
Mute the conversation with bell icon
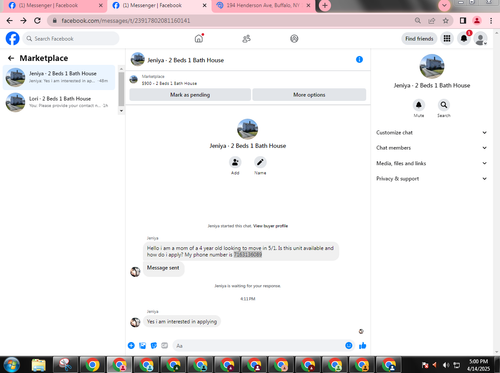pyautogui.click(x=419, y=105)
